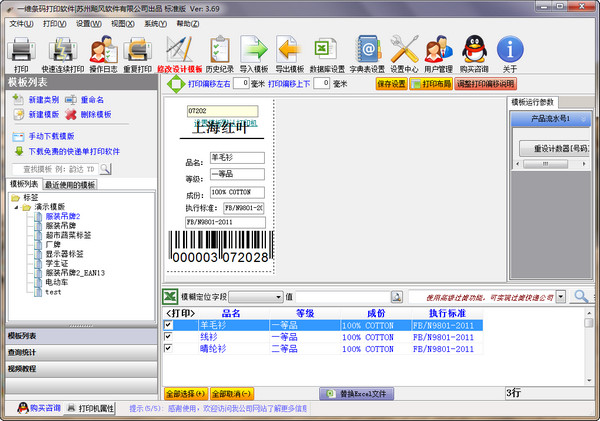Click the green print offset icon

coord(176,84)
